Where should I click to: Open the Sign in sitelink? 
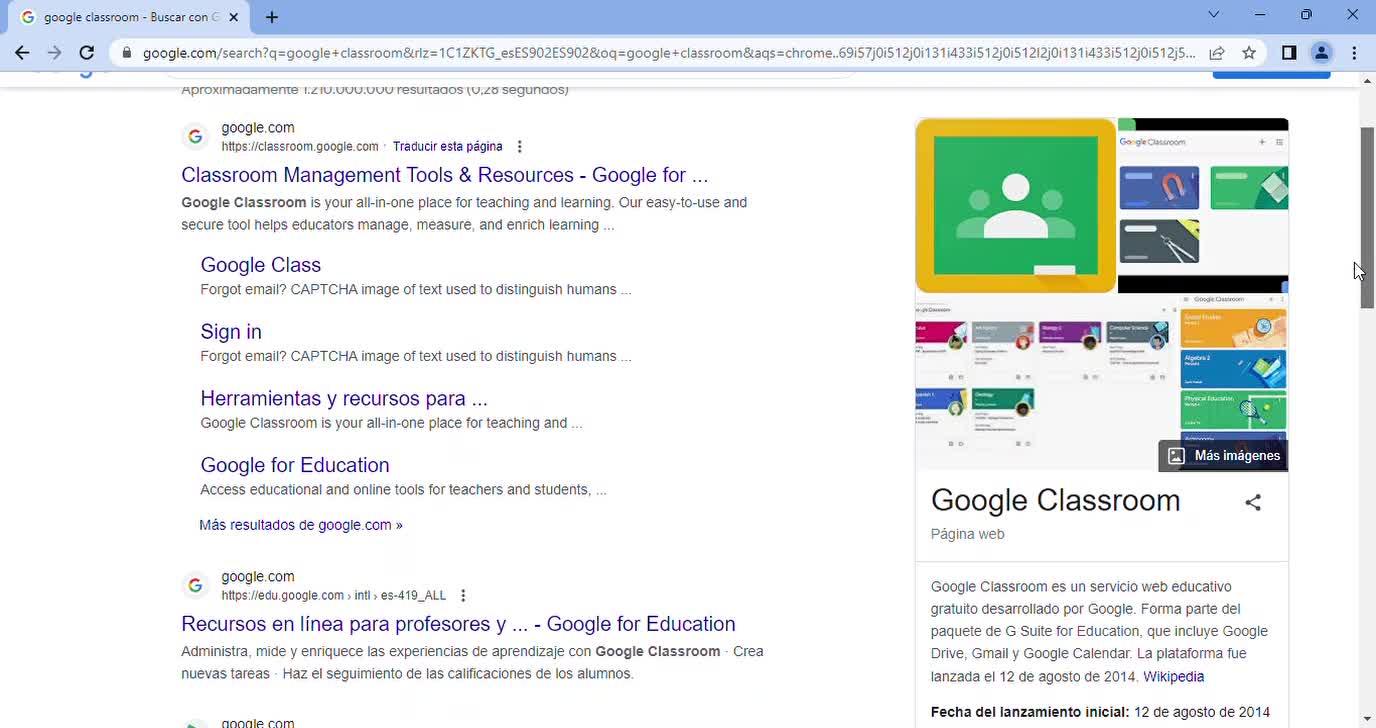coord(231,332)
